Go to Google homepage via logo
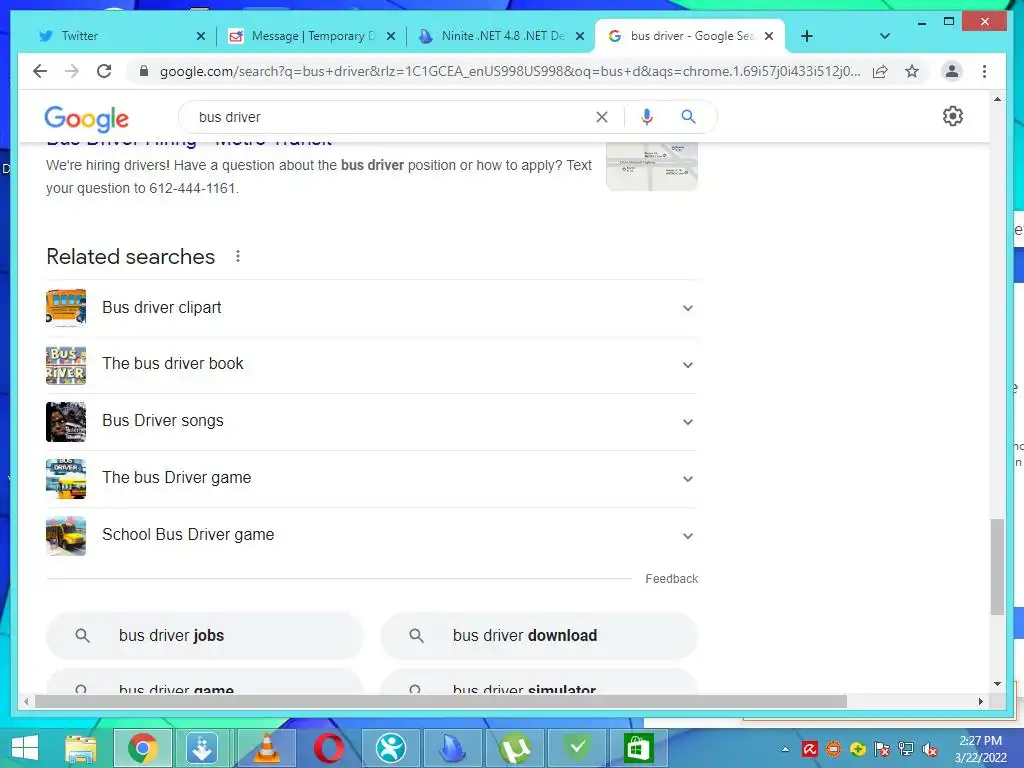Image resolution: width=1024 pixels, height=768 pixels. pos(86,119)
